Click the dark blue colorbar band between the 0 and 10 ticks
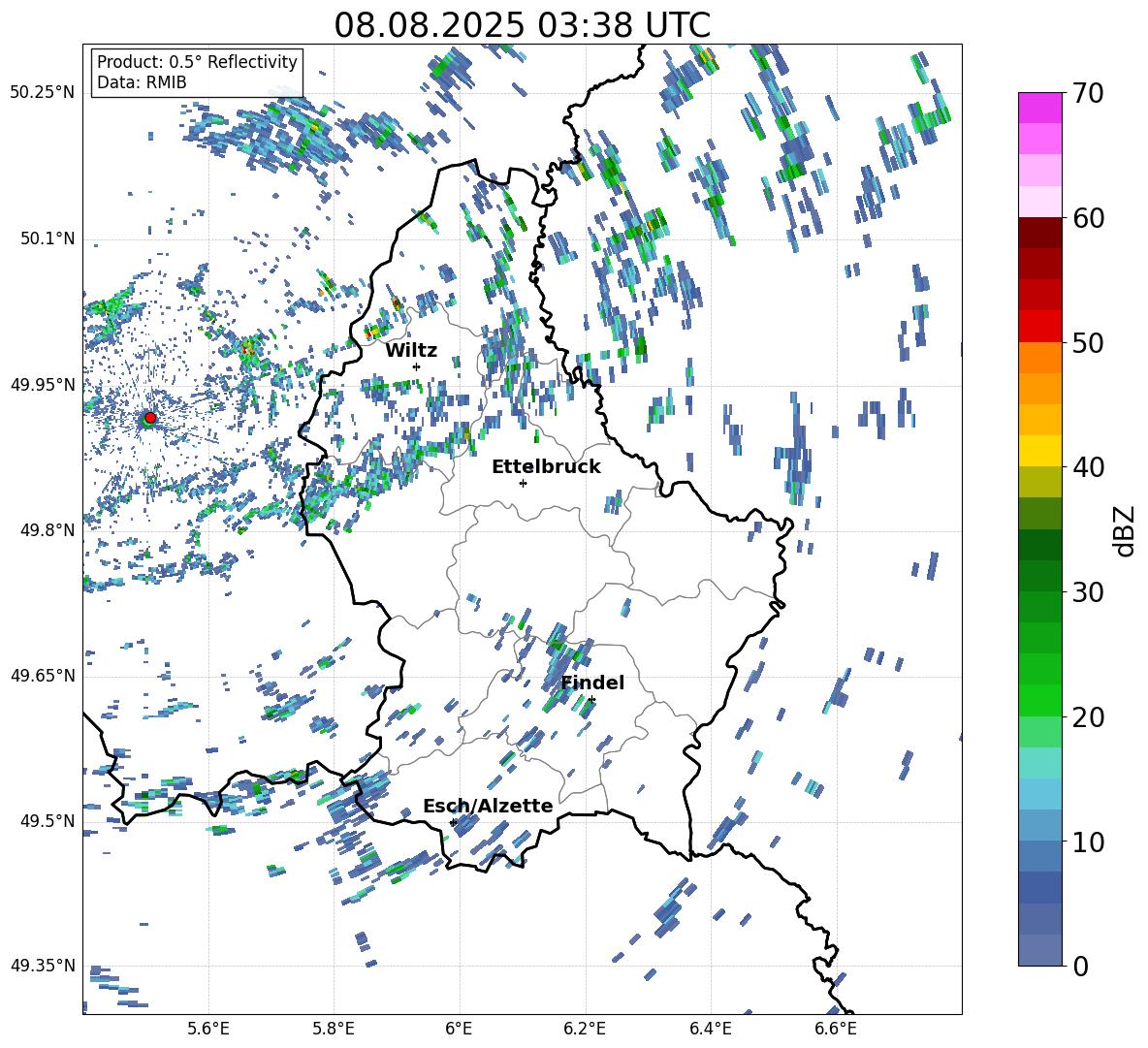Image resolution: width=1148 pixels, height=1048 pixels. coord(1039,887)
